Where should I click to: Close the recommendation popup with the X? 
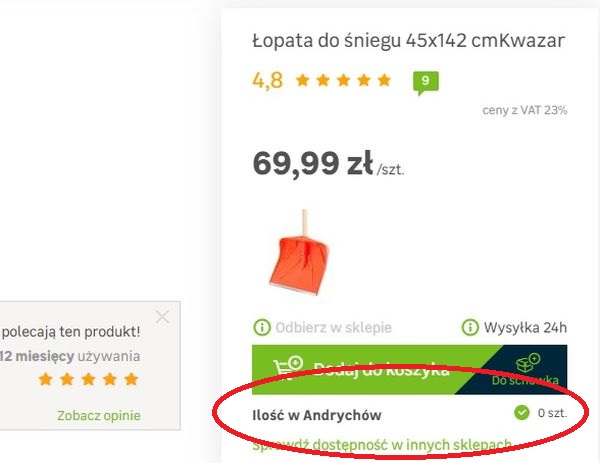point(162,317)
